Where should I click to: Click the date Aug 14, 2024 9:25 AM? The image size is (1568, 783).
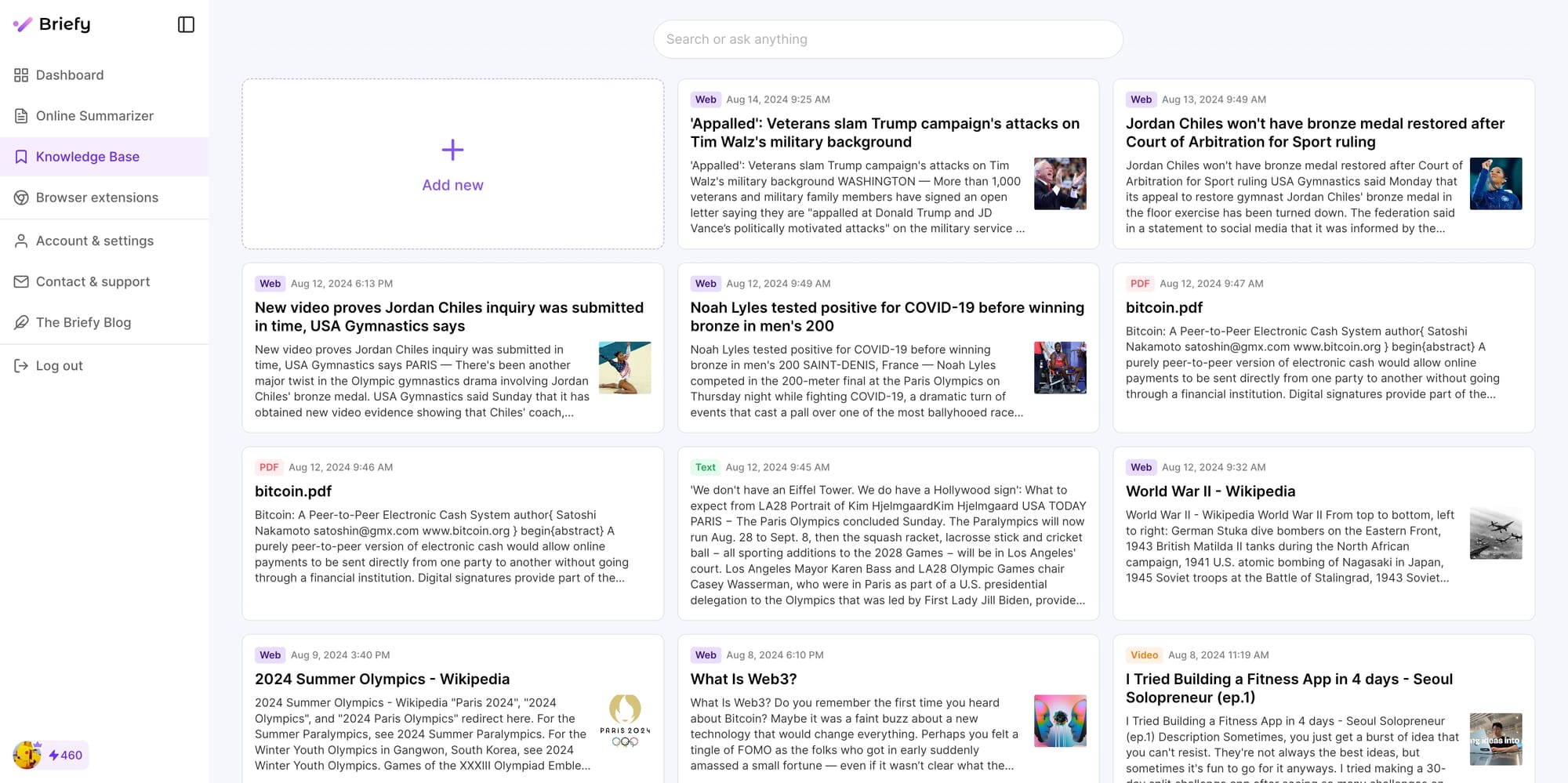coord(779,100)
